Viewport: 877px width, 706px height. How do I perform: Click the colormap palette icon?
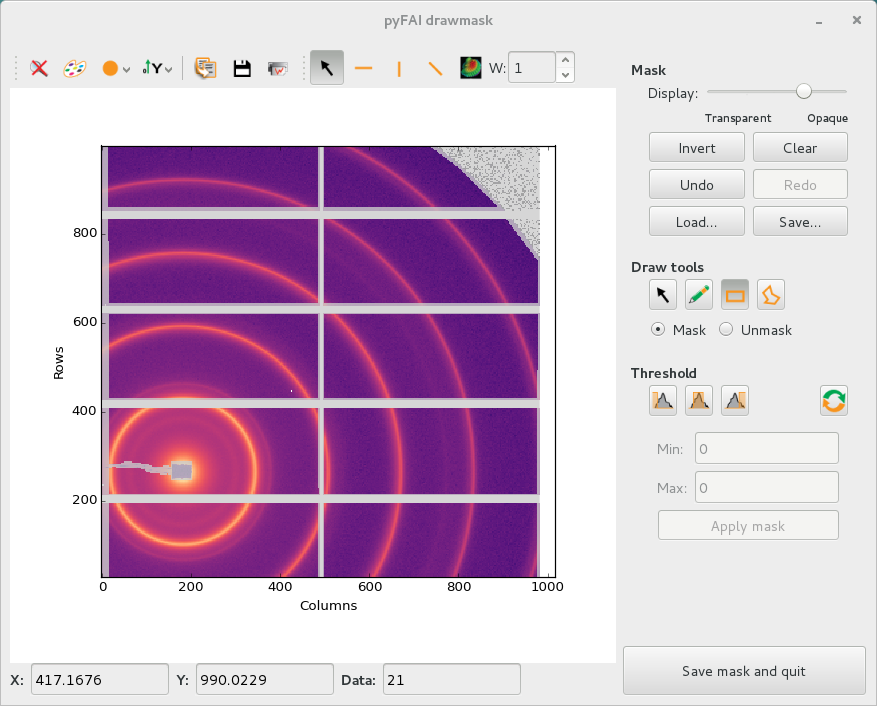tap(75, 68)
